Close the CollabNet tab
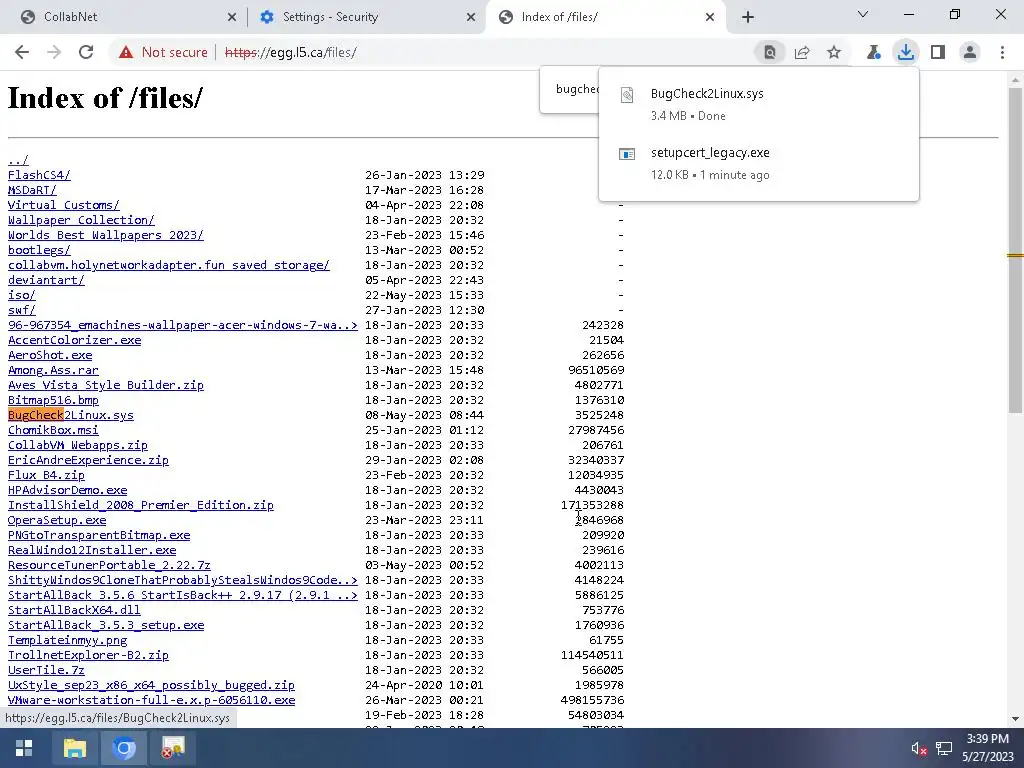Screen dimensions: 1024x768 click(232, 17)
